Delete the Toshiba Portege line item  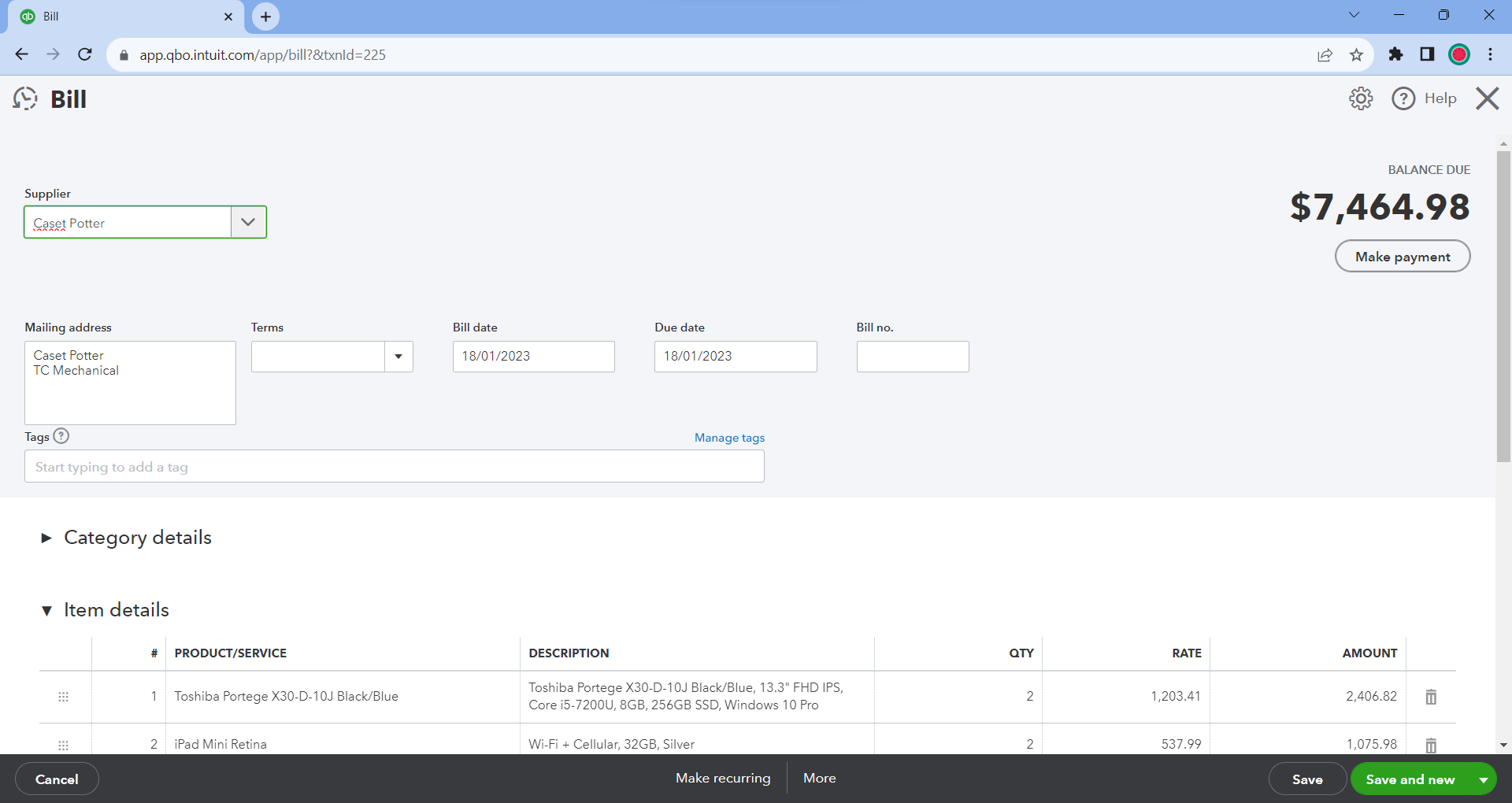point(1431,697)
